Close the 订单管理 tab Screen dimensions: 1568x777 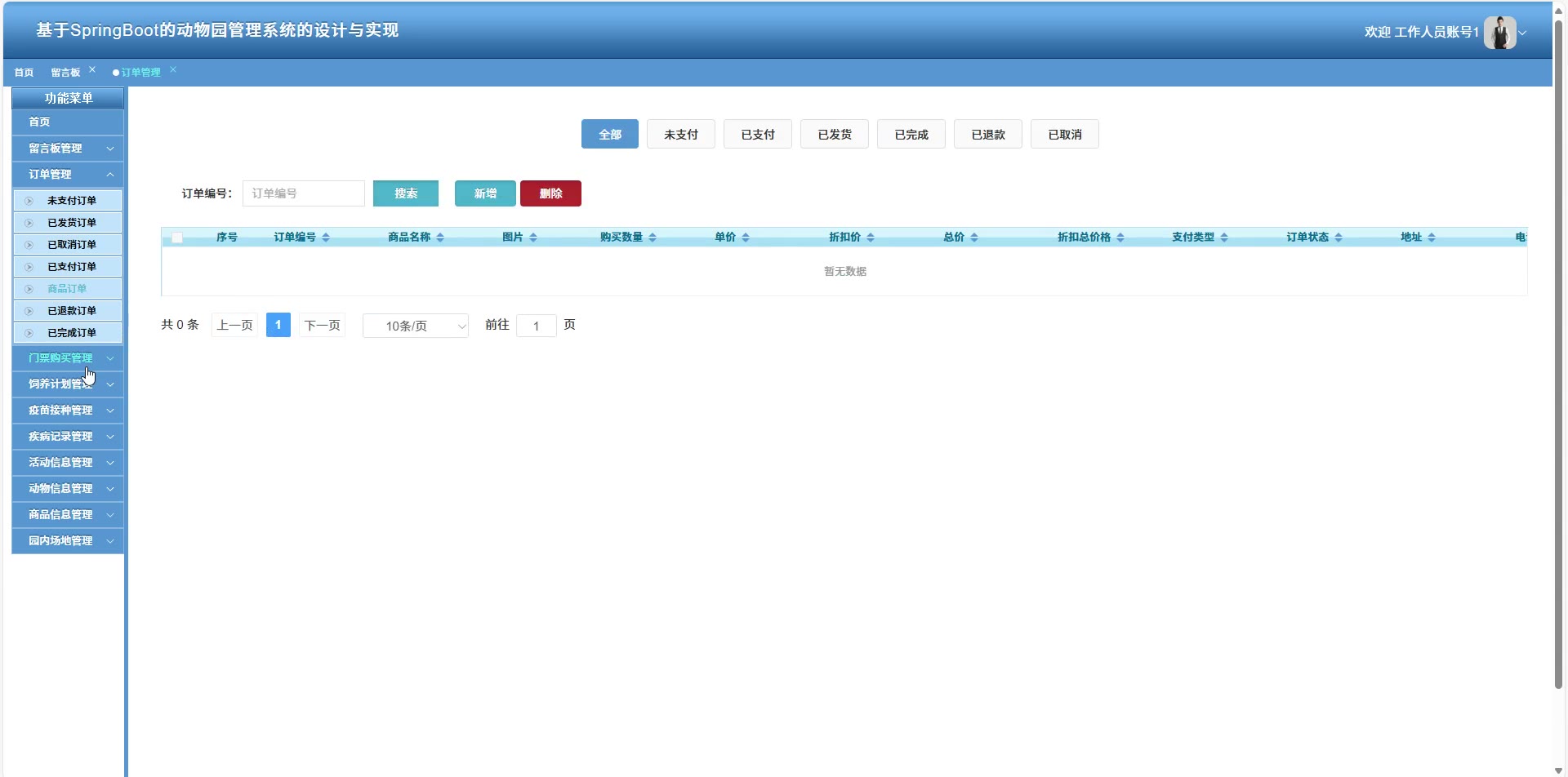click(x=173, y=69)
